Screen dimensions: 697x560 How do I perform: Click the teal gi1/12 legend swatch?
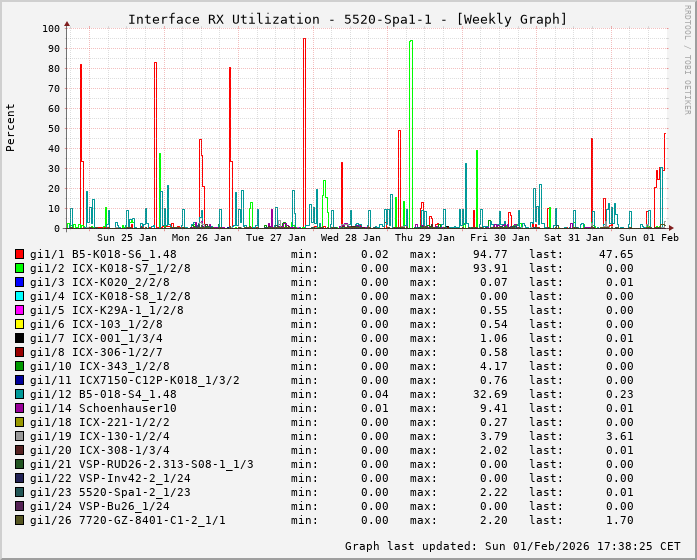[x=19, y=394]
